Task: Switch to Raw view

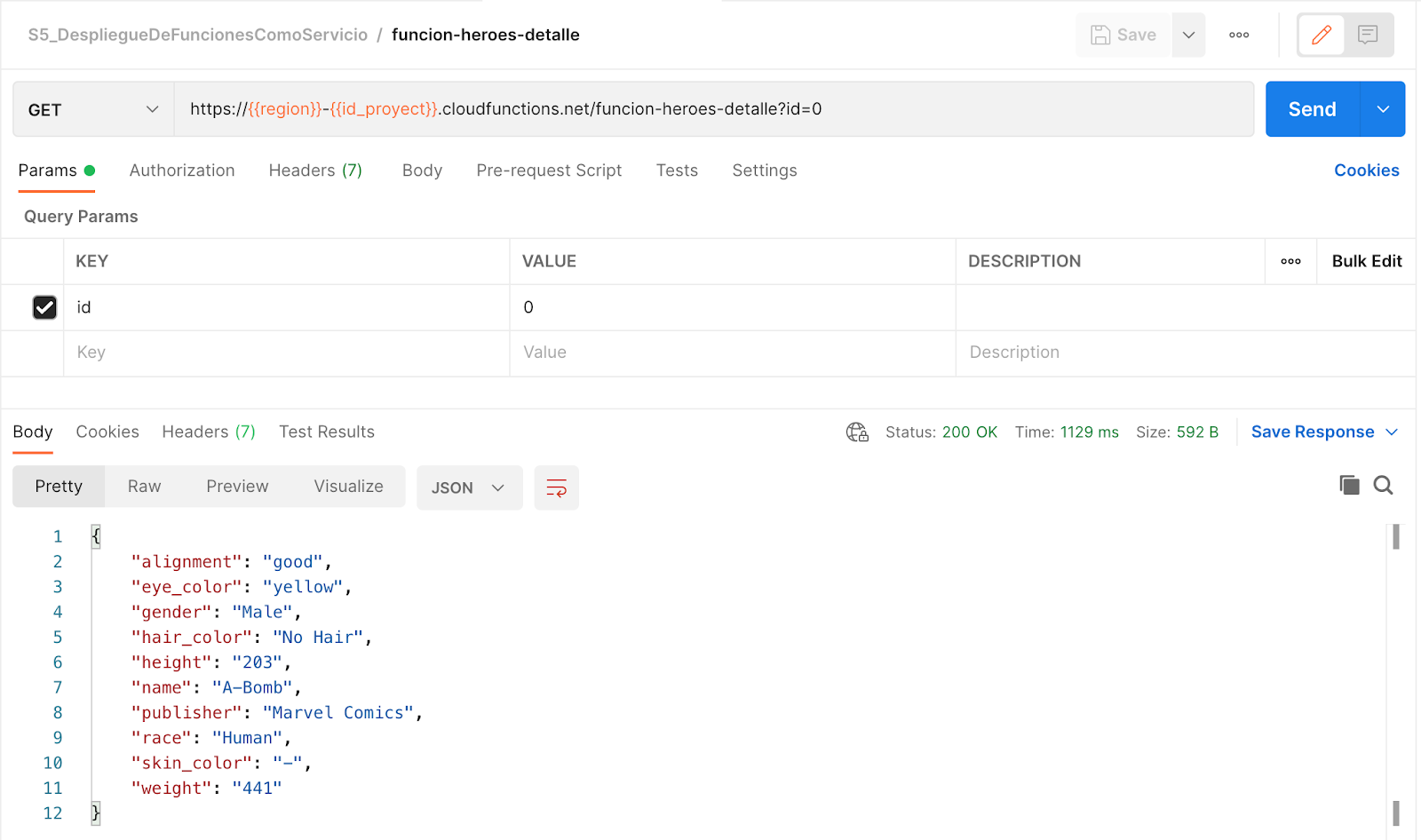Action: click(x=144, y=487)
